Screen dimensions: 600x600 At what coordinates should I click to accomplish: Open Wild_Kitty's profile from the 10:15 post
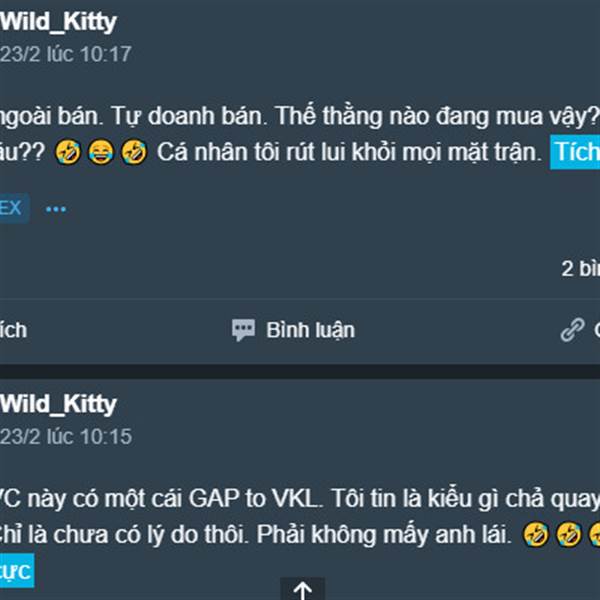pos(58,404)
